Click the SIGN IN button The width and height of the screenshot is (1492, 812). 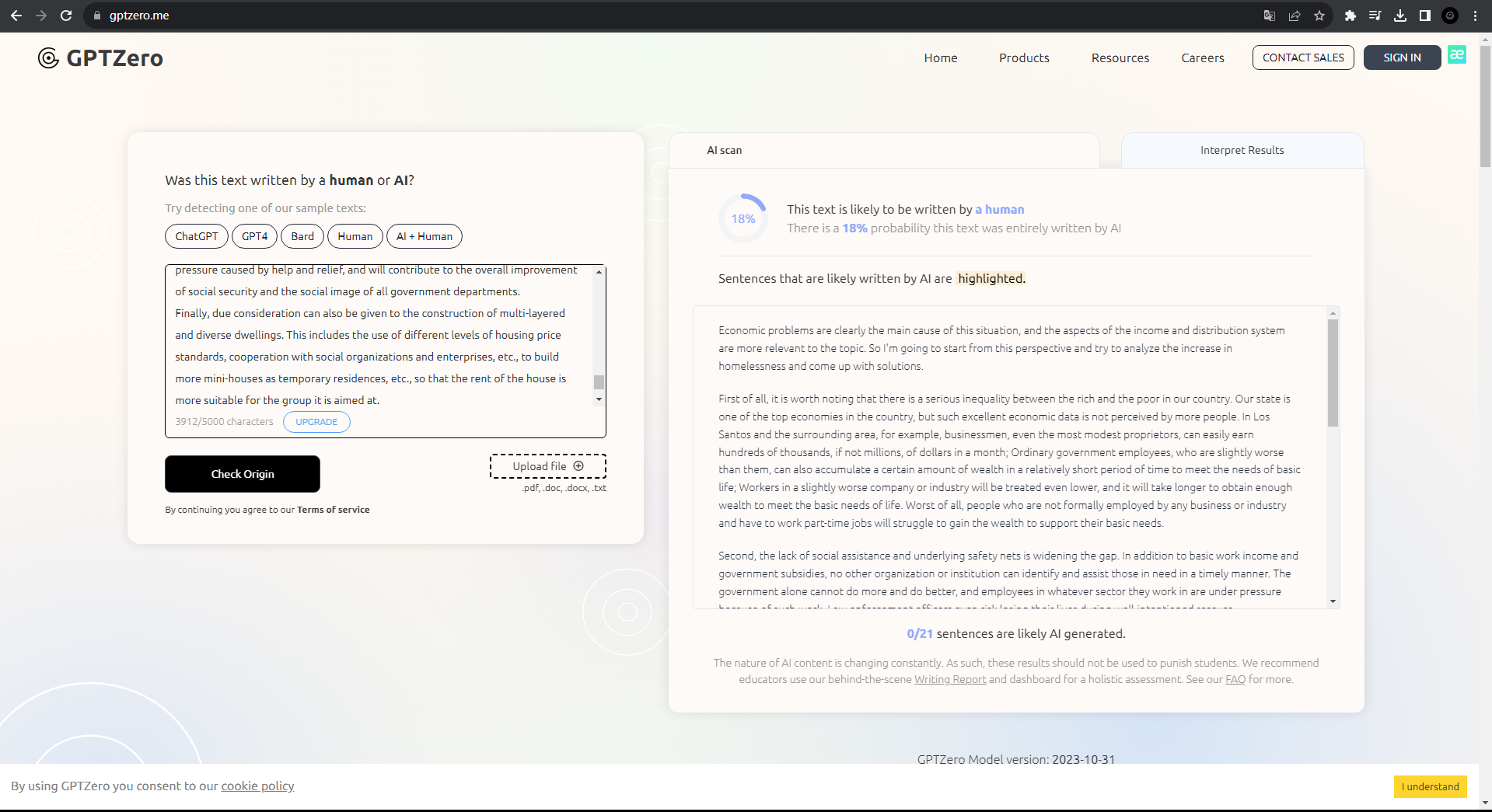click(x=1402, y=58)
